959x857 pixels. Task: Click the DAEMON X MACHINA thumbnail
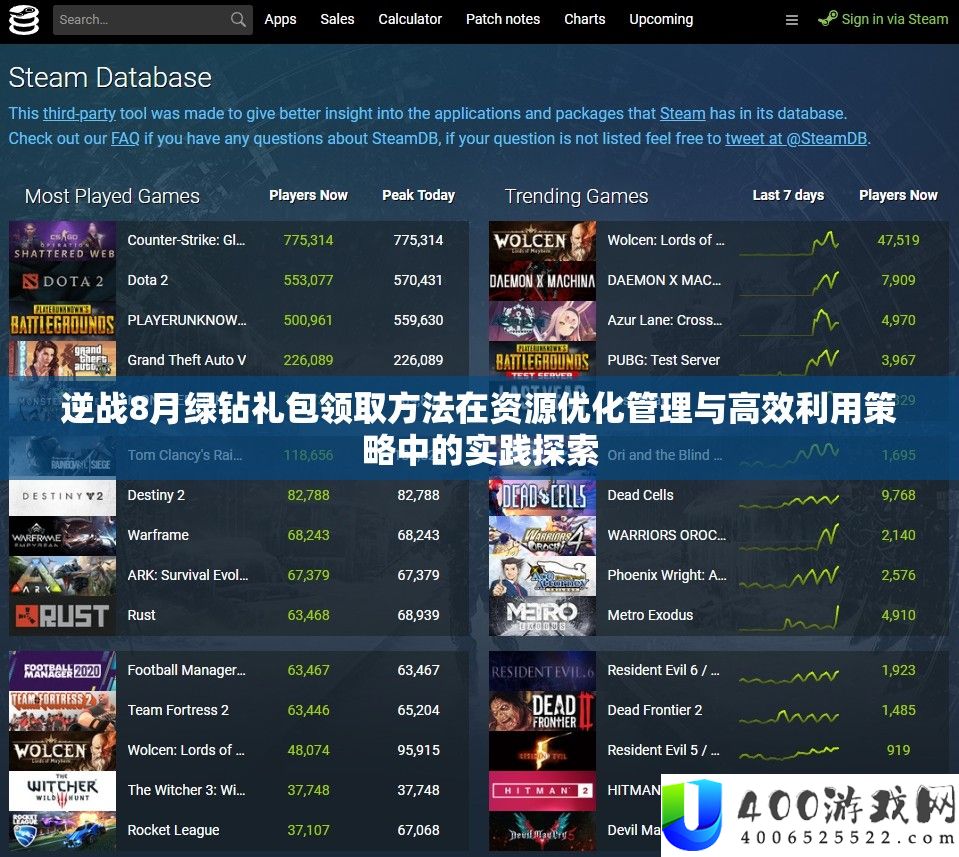[x=542, y=281]
